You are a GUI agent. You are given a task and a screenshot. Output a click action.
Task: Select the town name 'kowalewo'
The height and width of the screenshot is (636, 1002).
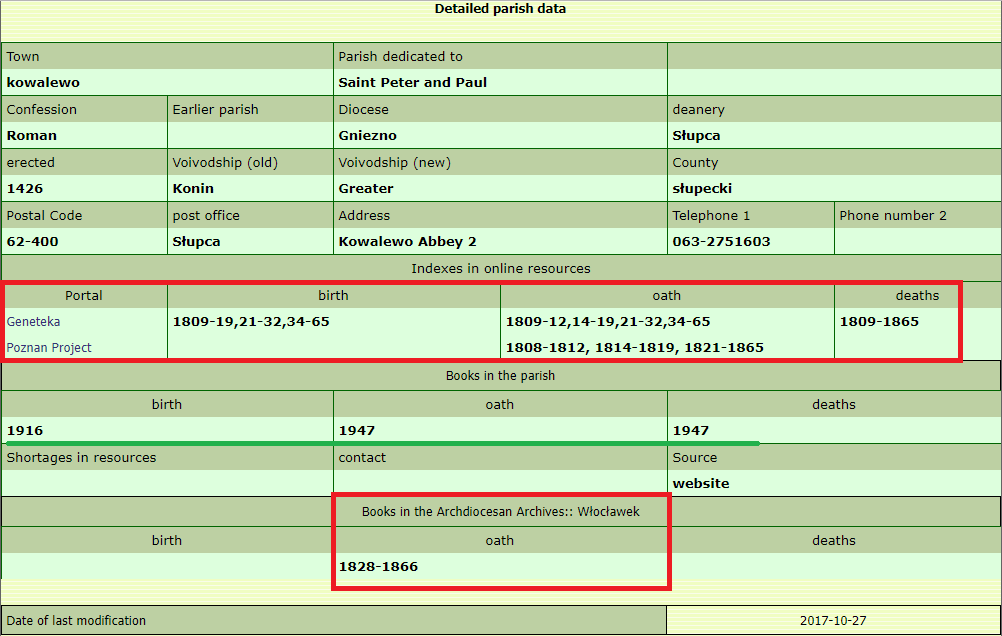tap(43, 83)
